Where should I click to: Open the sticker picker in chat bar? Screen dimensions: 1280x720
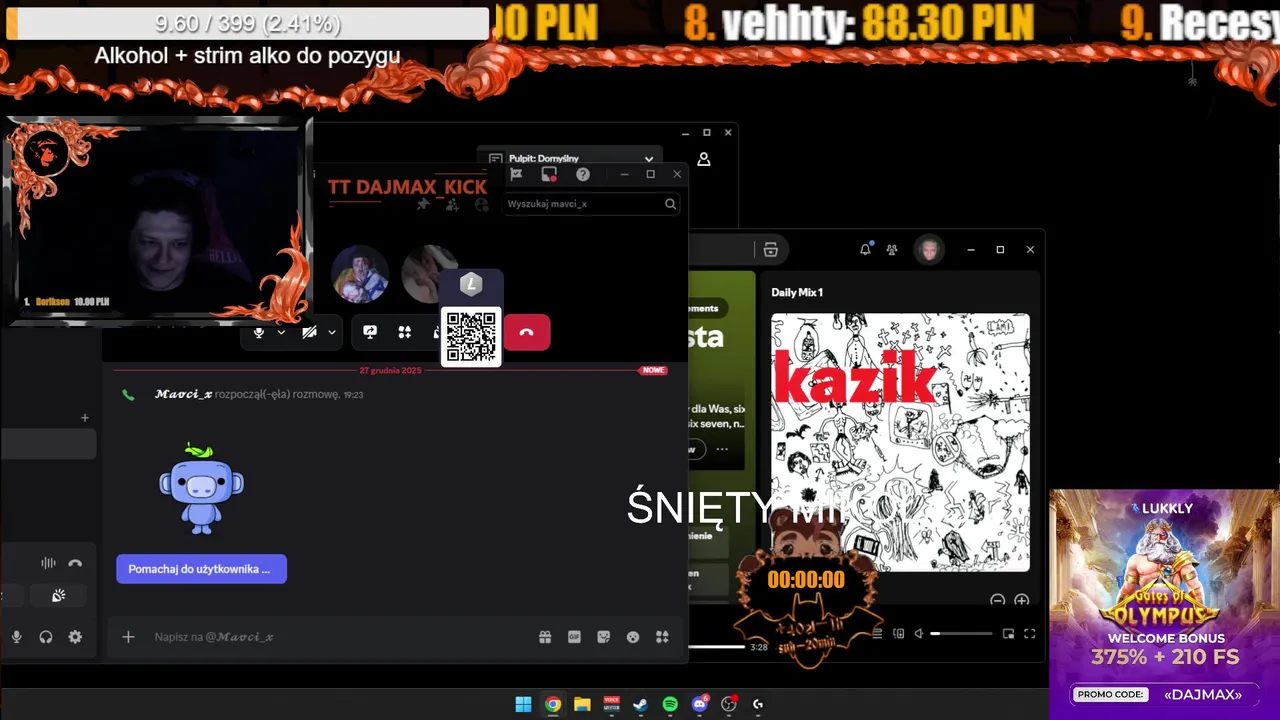pyautogui.click(x=603, y=637)
